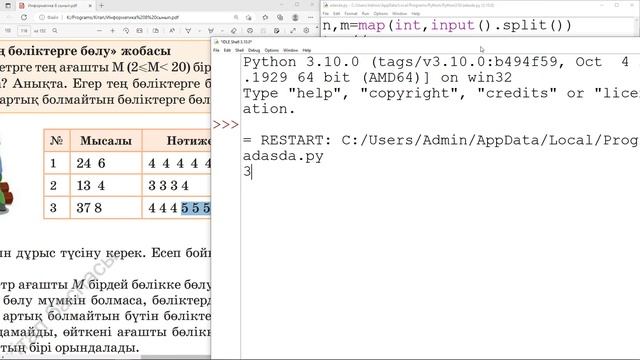The height and width of the screenshot is (360, 640).
Task: Open Window menu in IDLE editor window
Action: 399,13
